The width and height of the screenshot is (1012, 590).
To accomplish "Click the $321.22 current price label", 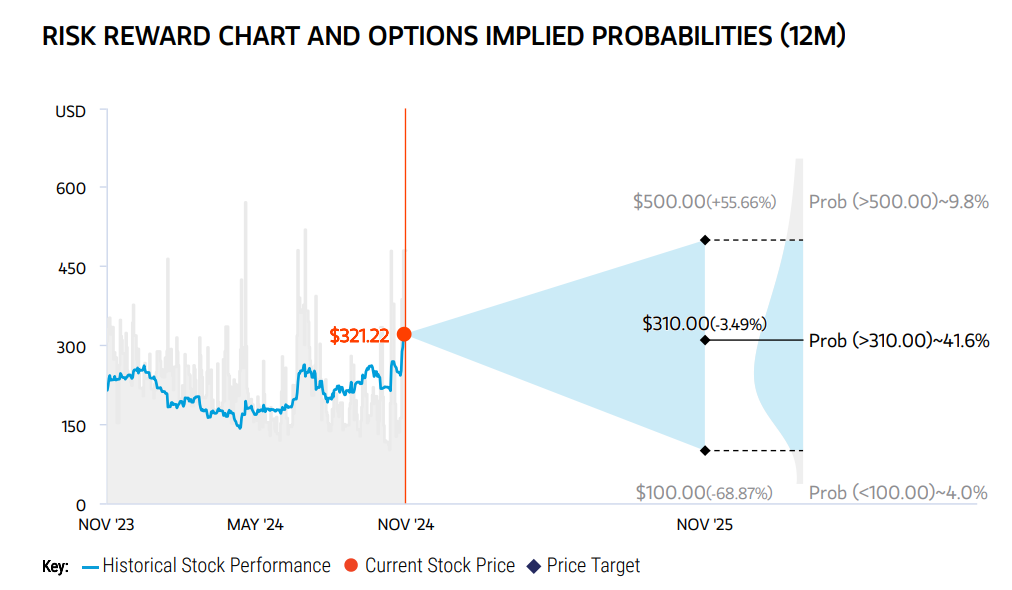I will [x=359, y=336].
